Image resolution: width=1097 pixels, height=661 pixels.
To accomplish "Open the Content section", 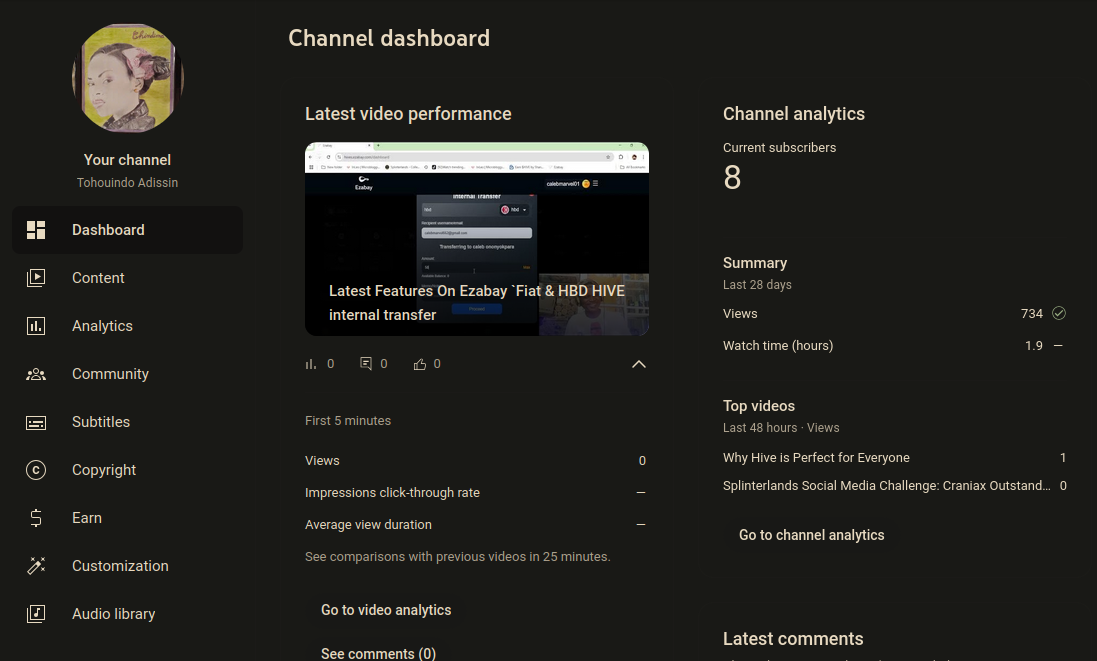I will (127, 278).
